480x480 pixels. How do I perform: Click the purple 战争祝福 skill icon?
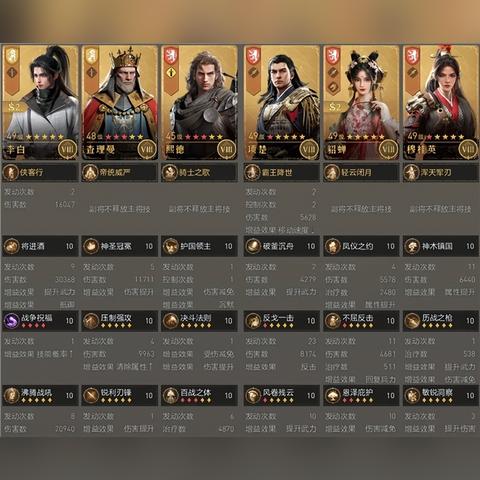click(x=11, y=321)
